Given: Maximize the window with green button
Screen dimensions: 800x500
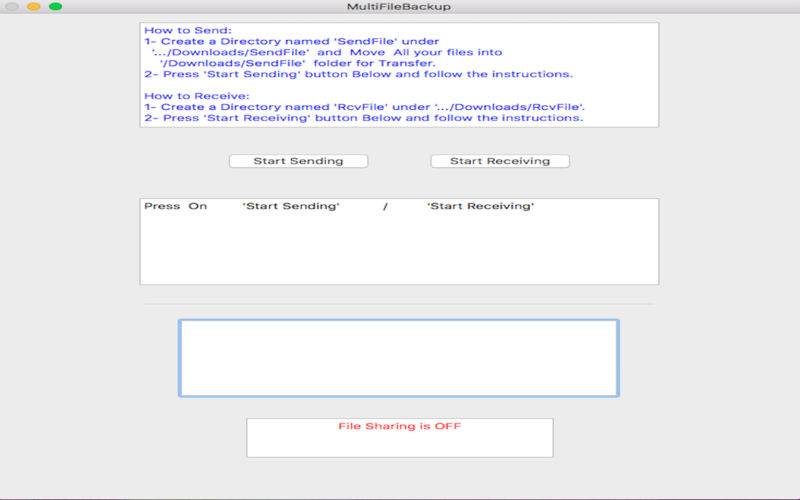Looking at the screenshot, I should pos(56,7).
